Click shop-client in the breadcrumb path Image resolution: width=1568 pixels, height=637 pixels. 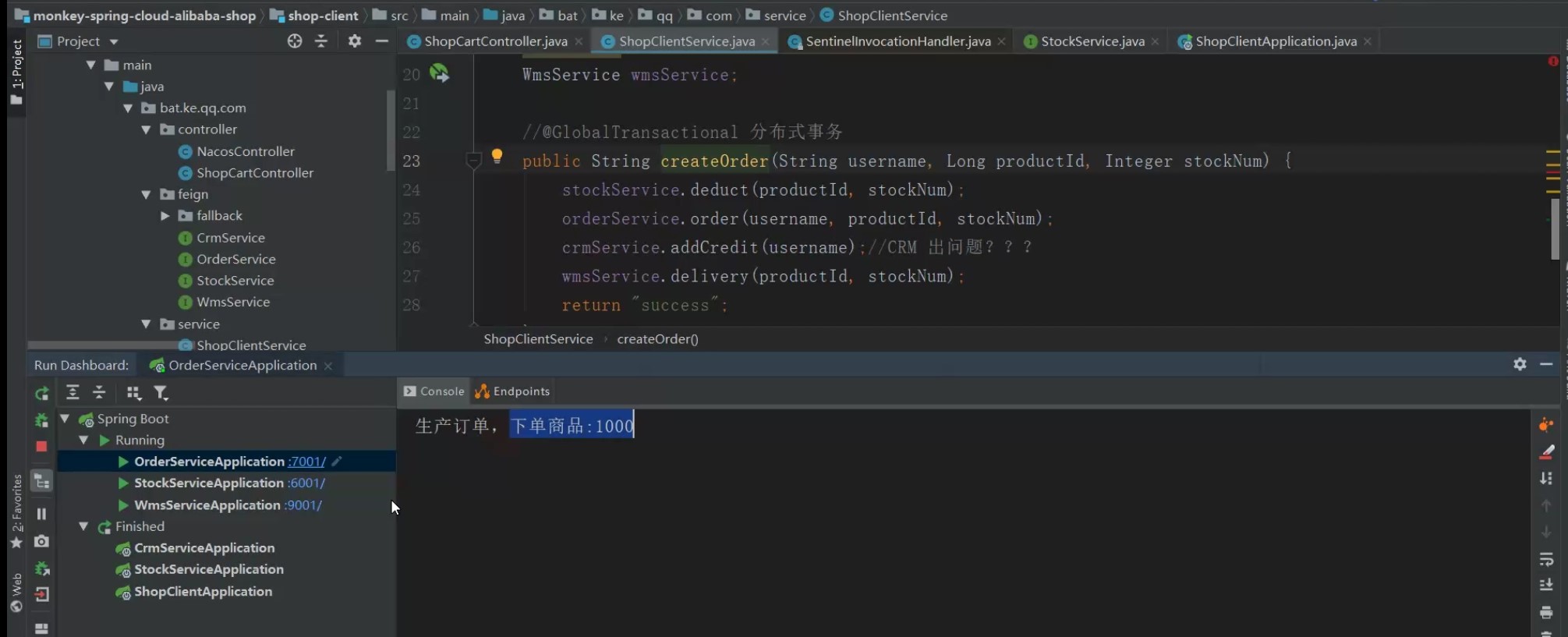click(x=322, y=16)
